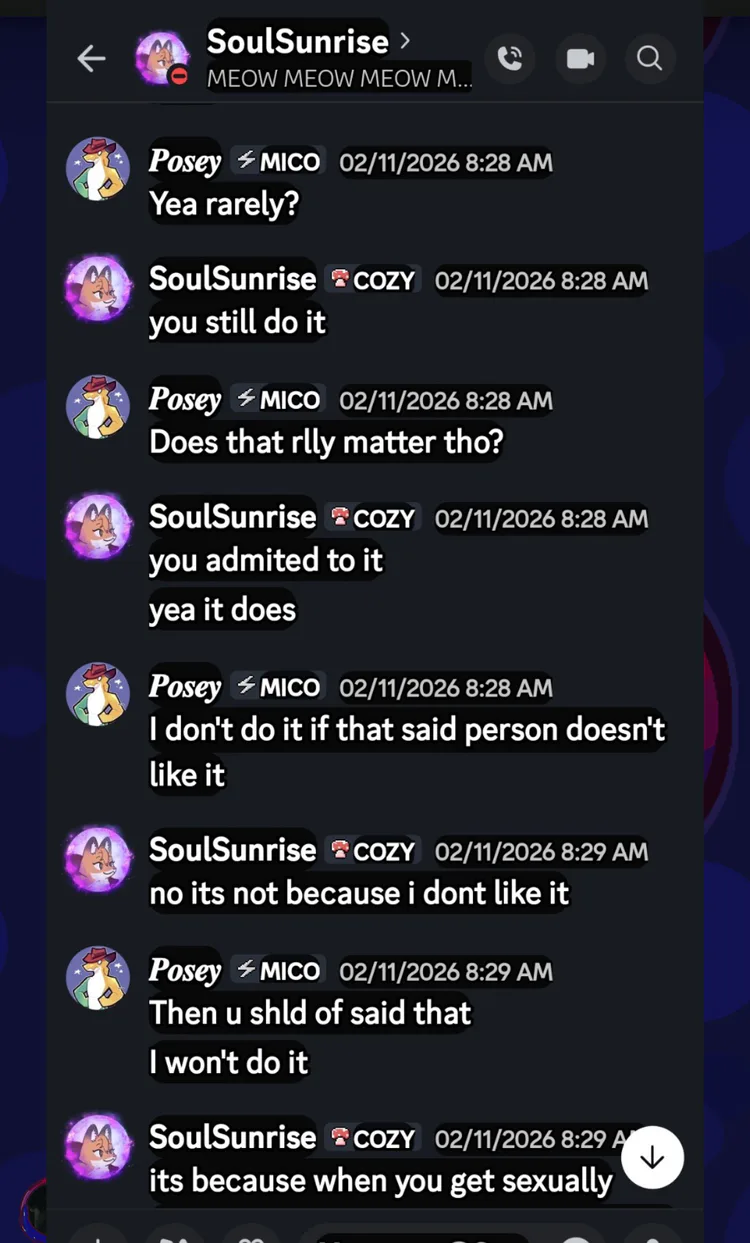Open the chat search magnifier
The image size is (750, 1243).
[650, 59]
